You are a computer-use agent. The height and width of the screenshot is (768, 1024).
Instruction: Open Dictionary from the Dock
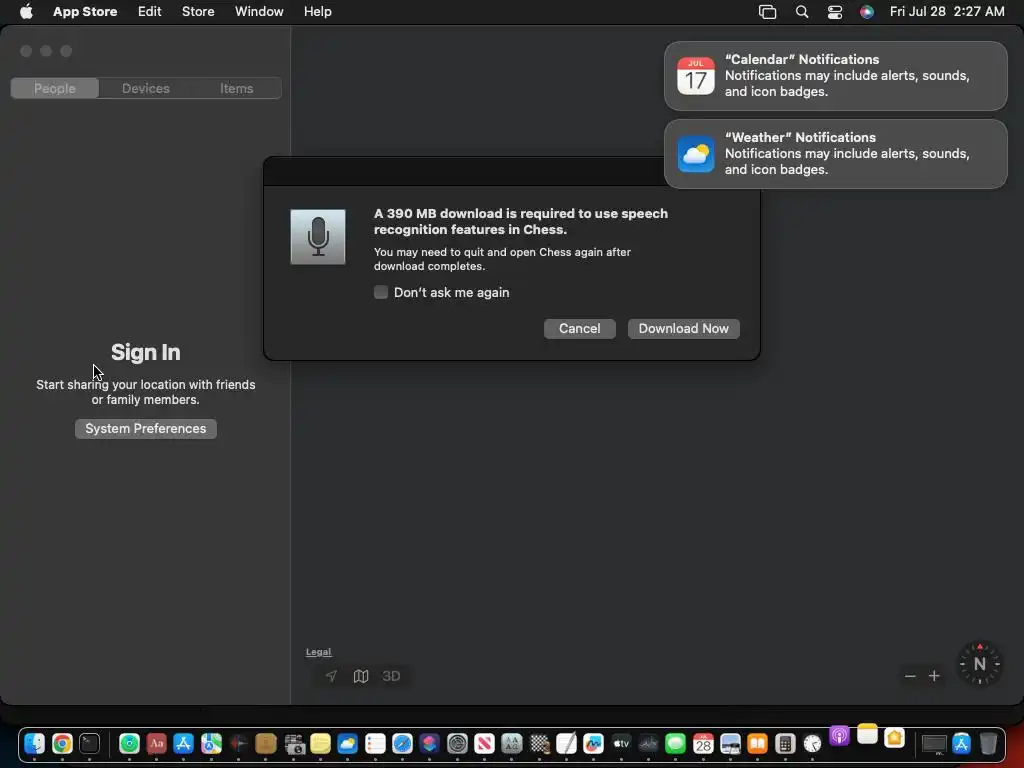pos(157,743)
